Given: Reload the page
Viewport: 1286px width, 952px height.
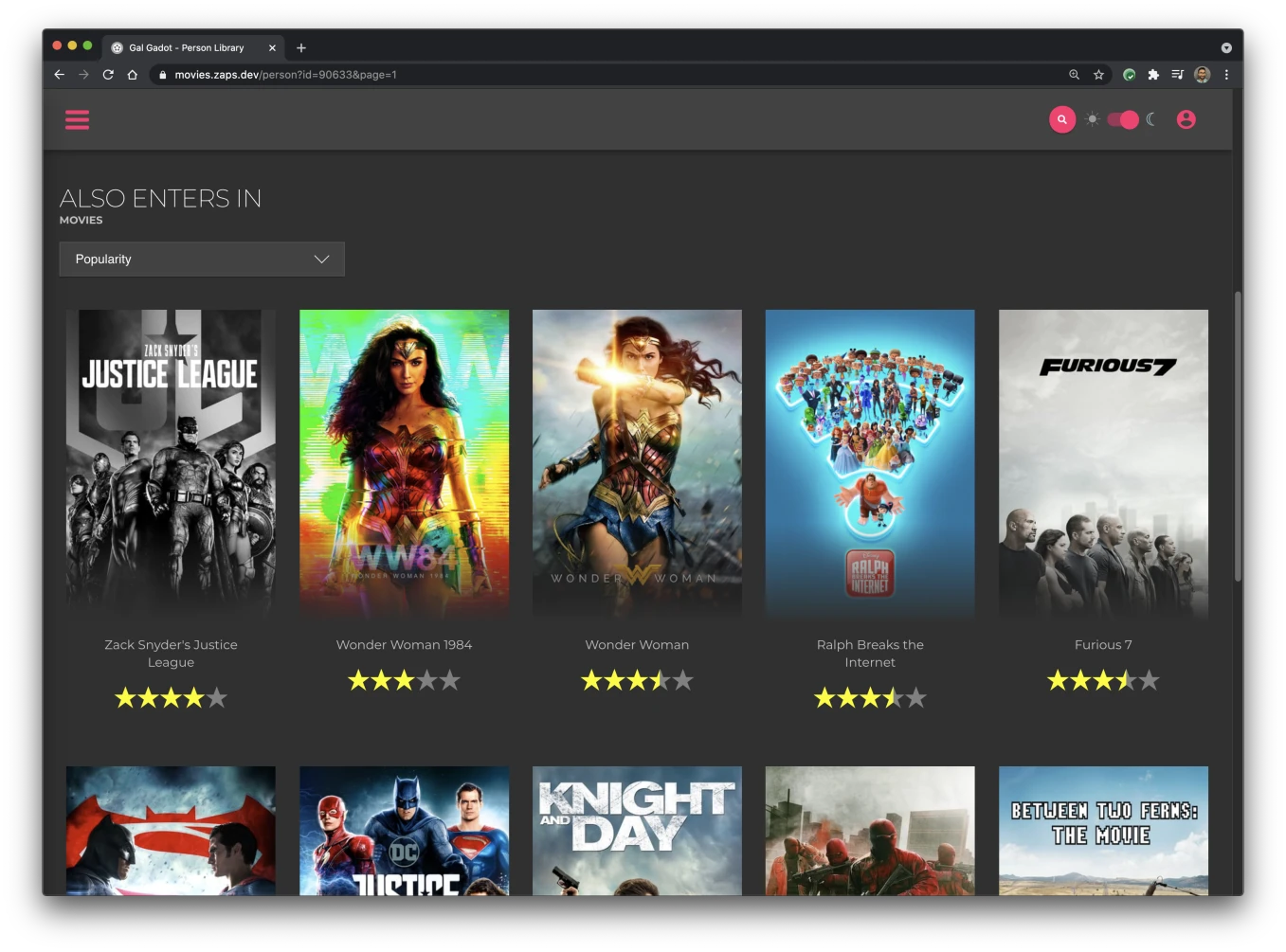Looking at the screenshot, I should pyautogui.click(x=108, y=75).
